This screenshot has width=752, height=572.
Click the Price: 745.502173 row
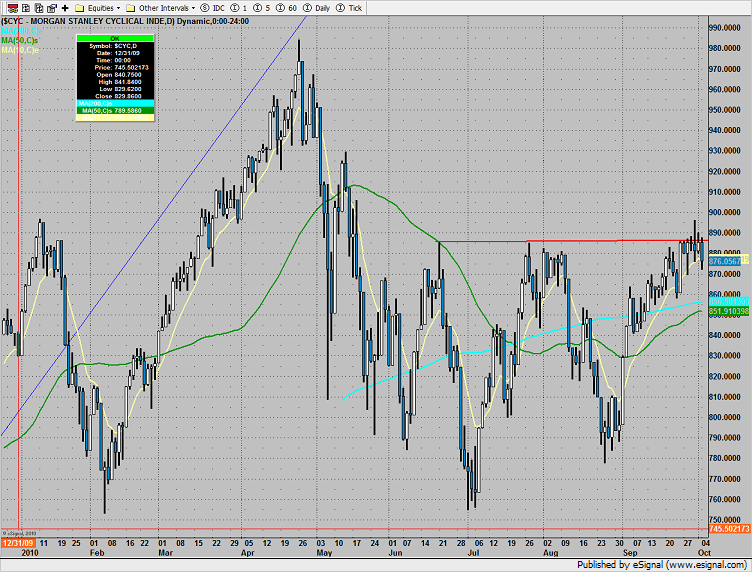click(115, 68)
